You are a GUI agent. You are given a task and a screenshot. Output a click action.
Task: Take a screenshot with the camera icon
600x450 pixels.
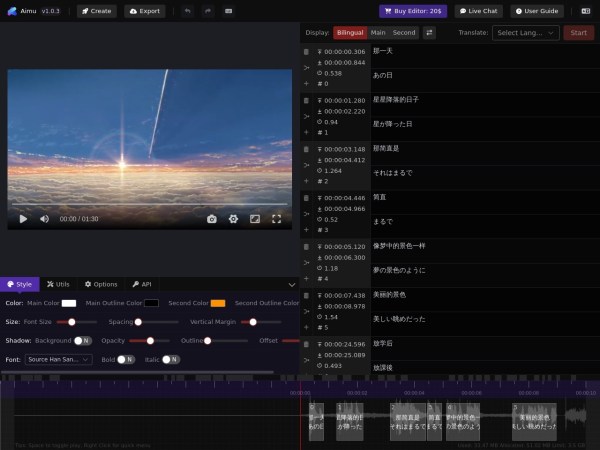[x=212, y=218]
